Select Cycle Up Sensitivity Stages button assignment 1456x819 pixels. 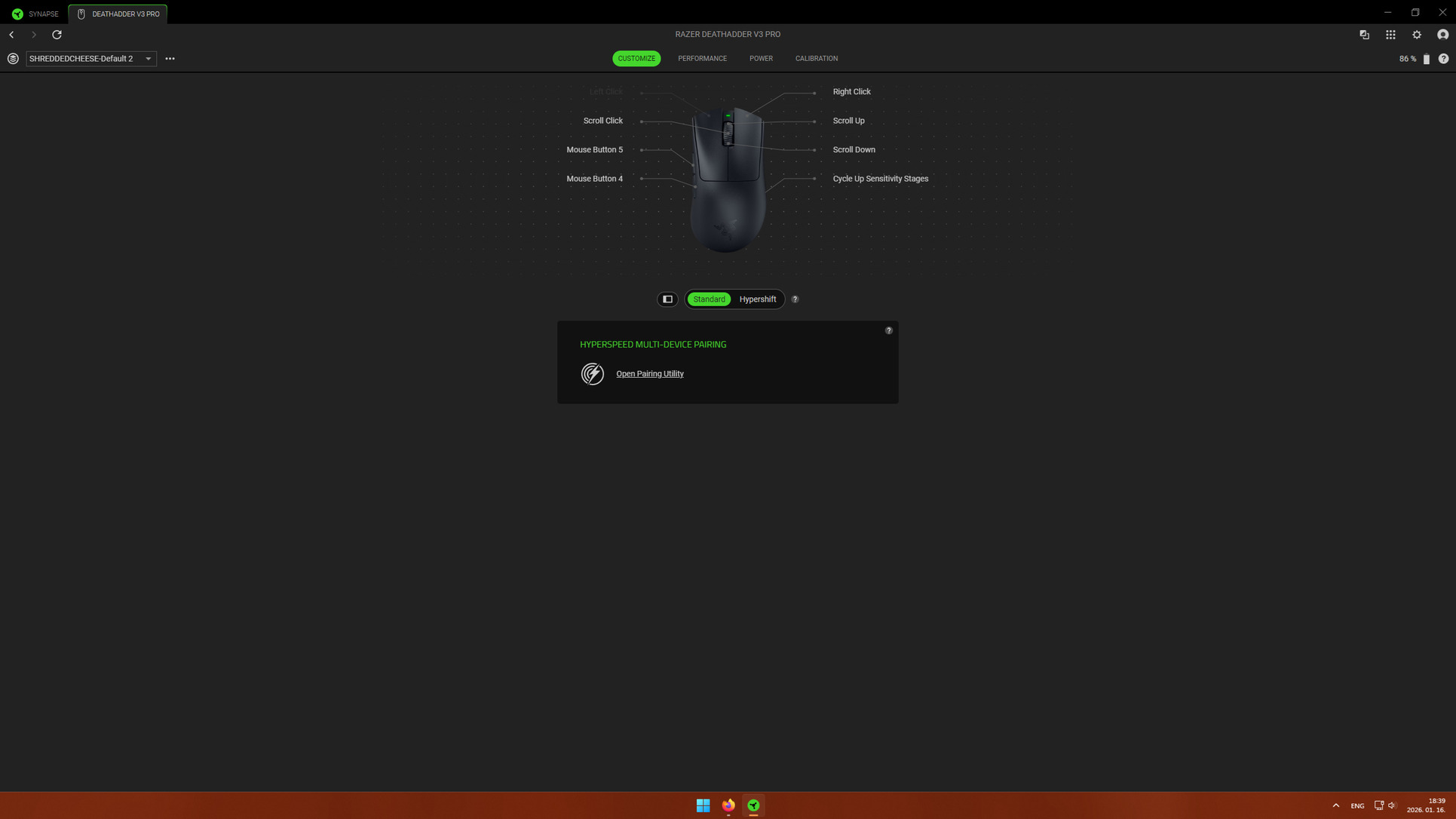tap(880, 179)
